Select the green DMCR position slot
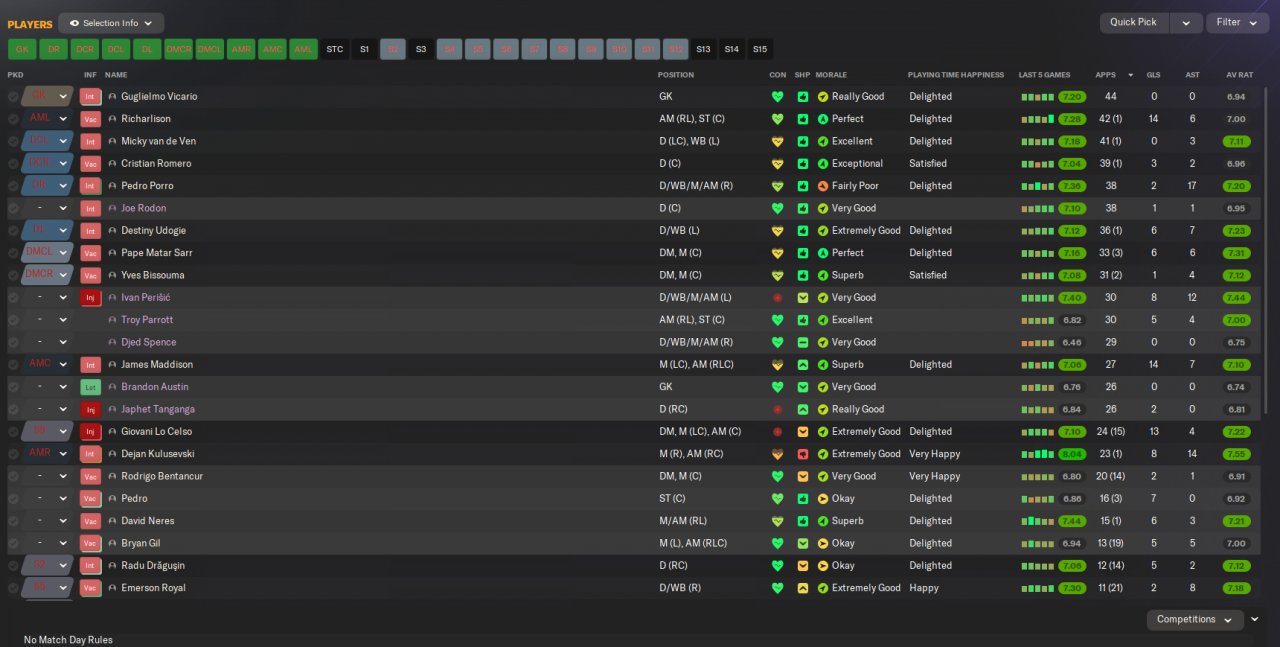Image resolution: width=1280 pixels, height=647 pixels. coord(178,49)
